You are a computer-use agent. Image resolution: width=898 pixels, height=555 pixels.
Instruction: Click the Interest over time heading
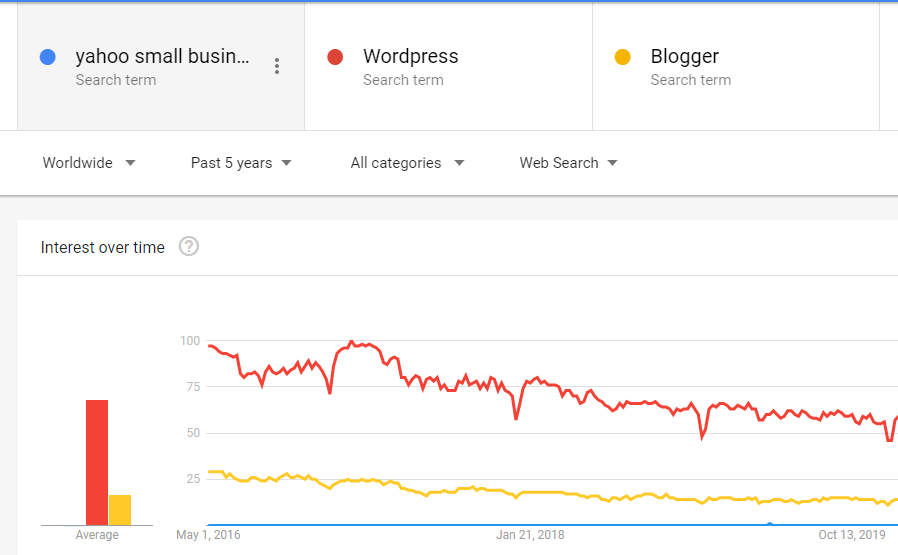[x=103, y=247]
